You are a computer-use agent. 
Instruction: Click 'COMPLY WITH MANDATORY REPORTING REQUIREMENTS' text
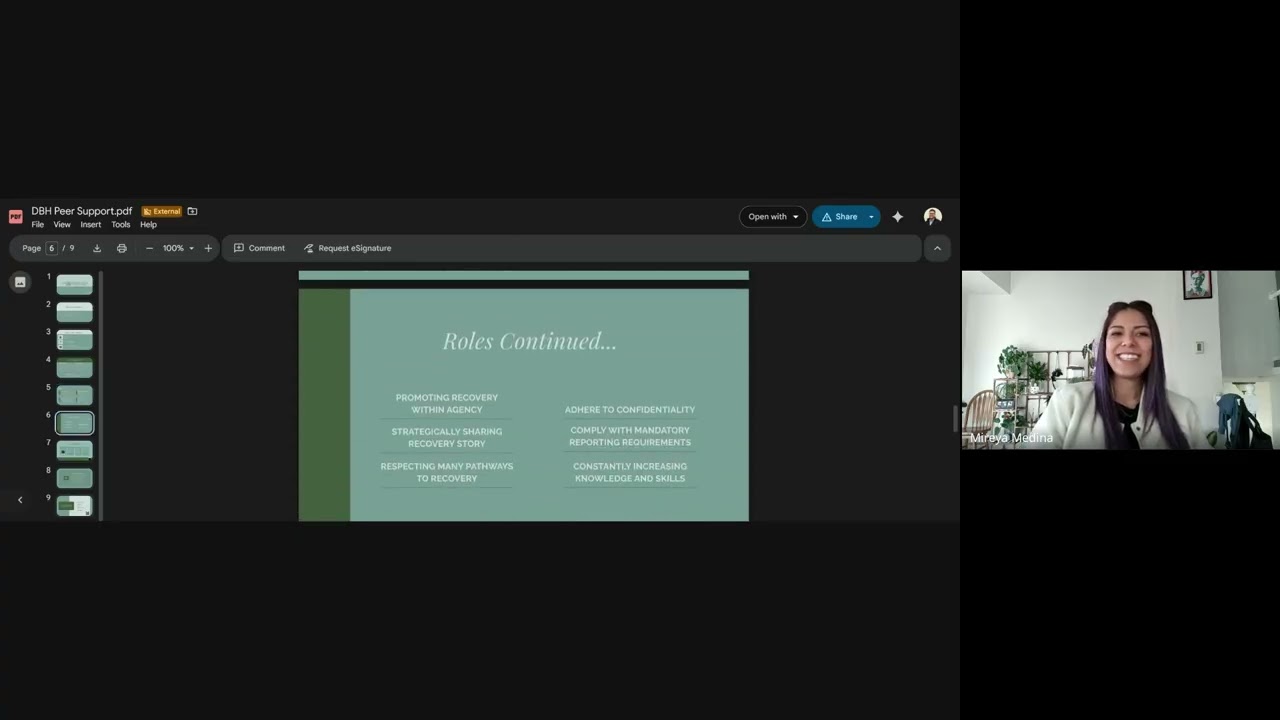(x=630, y=436)
